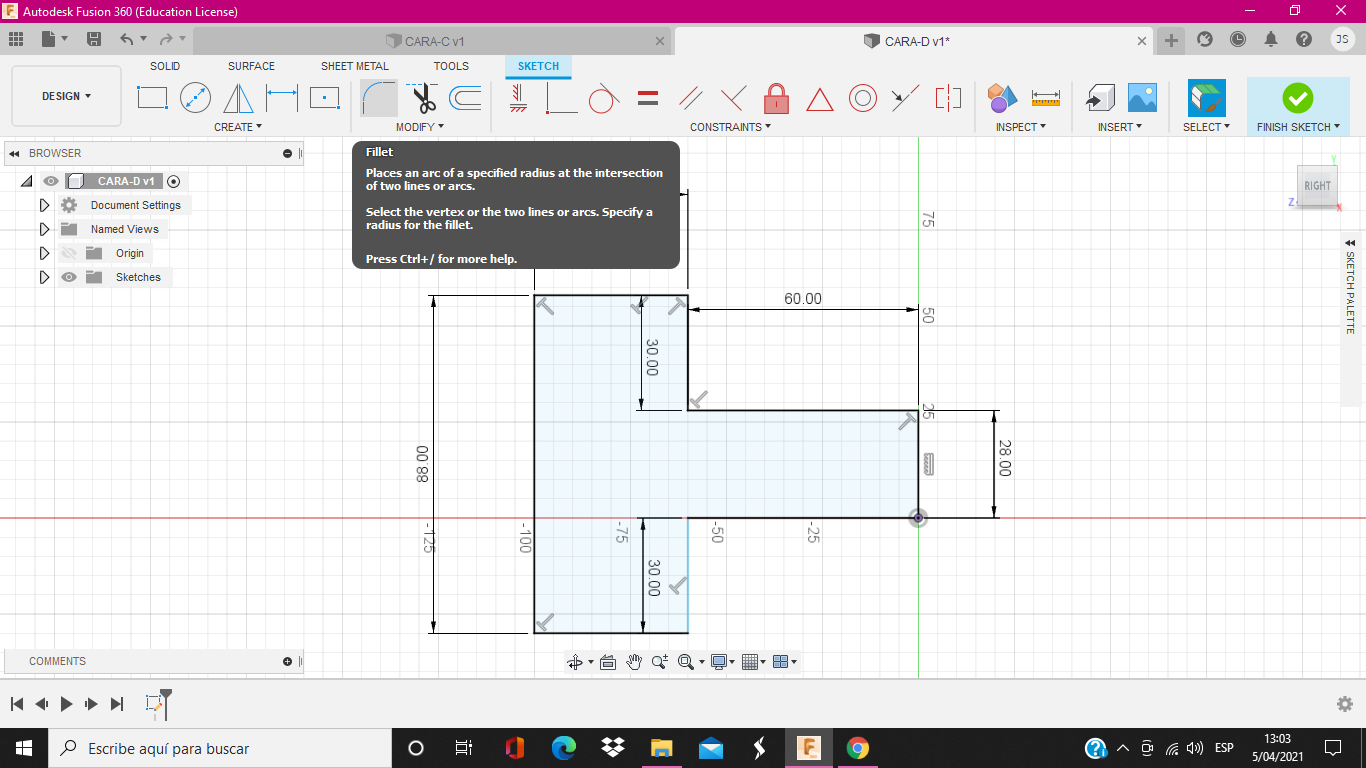Select the Concentric constraint icon
This screenshot has width=1366, height=768.
[x=862, y=98]
